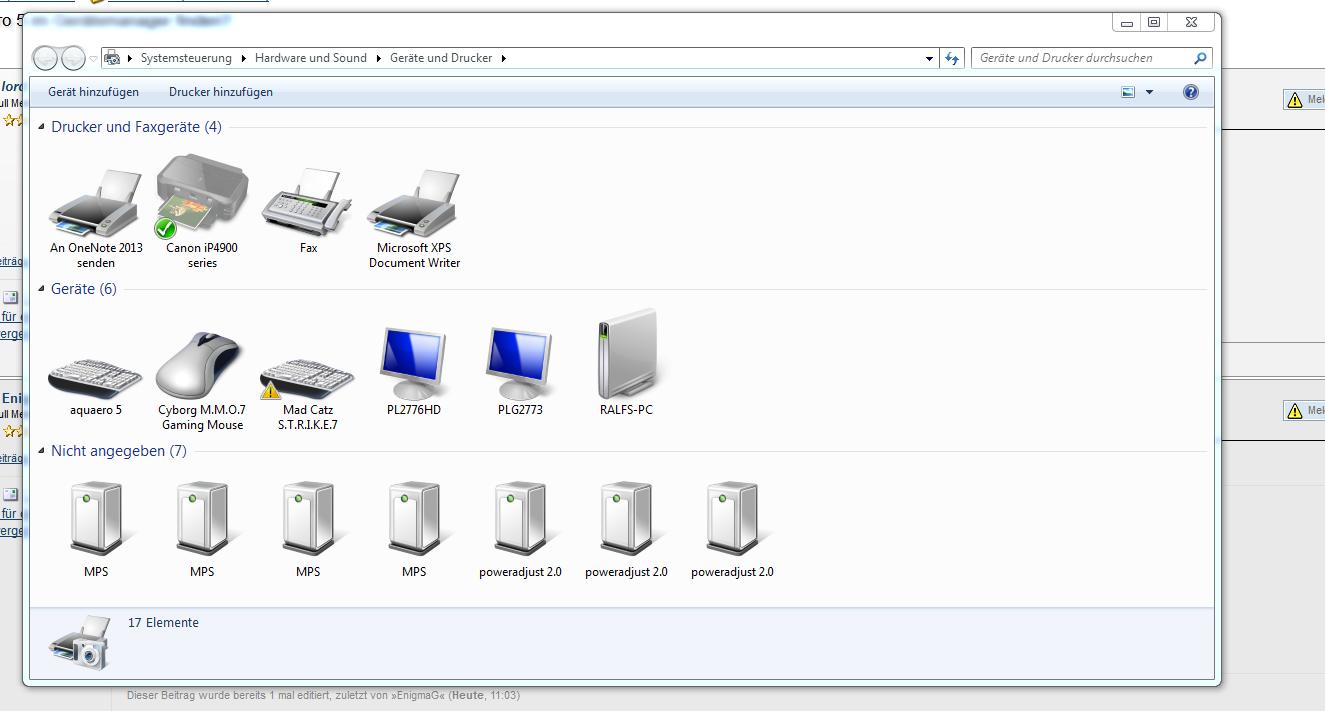The height and width of the screenshot is (711, 1325).
Task: Open the view options dropdown arrow
Action: (x=1149, y=92)
